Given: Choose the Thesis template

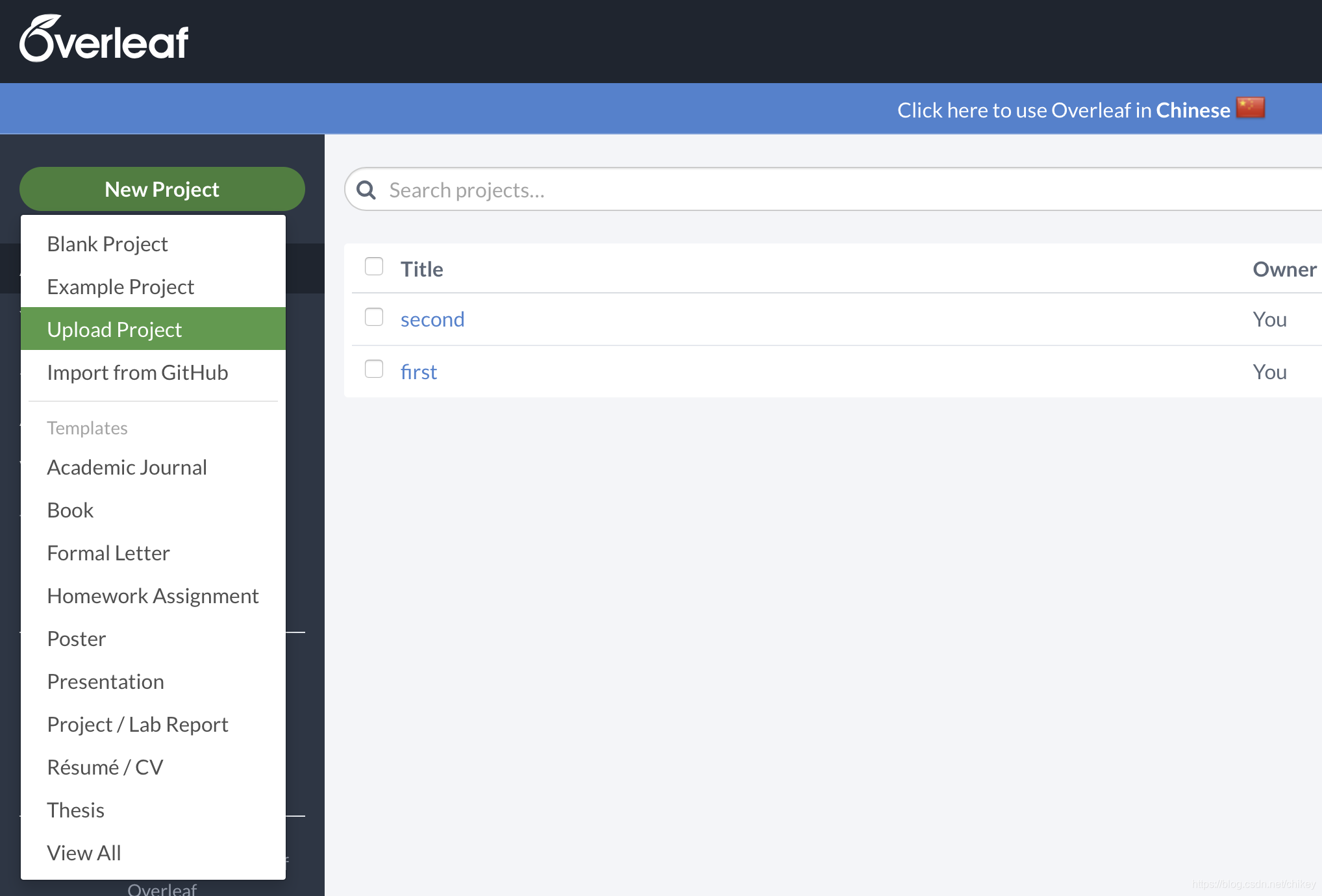Looking at the screenshot, I should point(76,810).
